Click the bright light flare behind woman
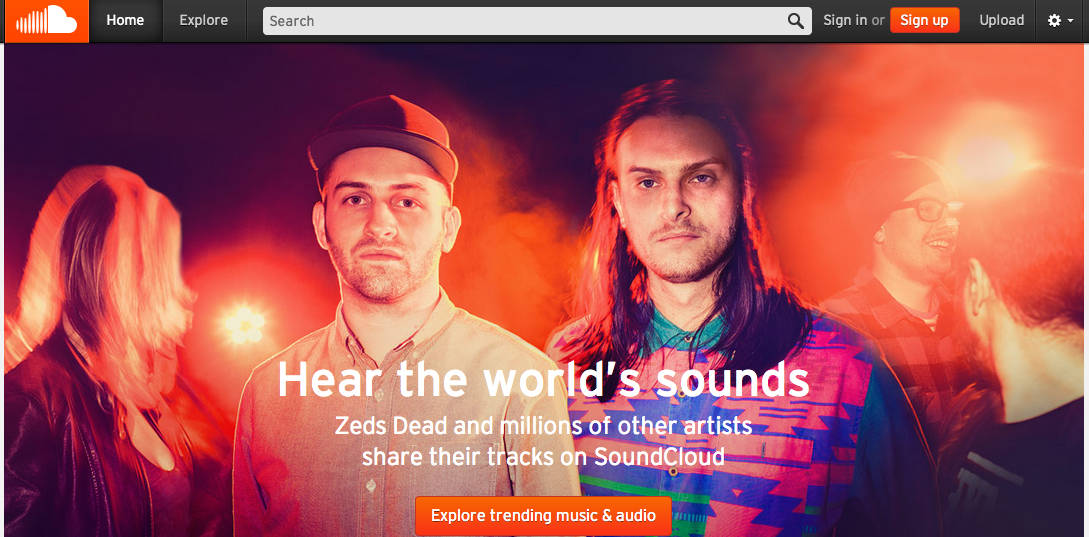Image resolution: width=1089 pixels, height=537 pixels. (x=244, y=325)
